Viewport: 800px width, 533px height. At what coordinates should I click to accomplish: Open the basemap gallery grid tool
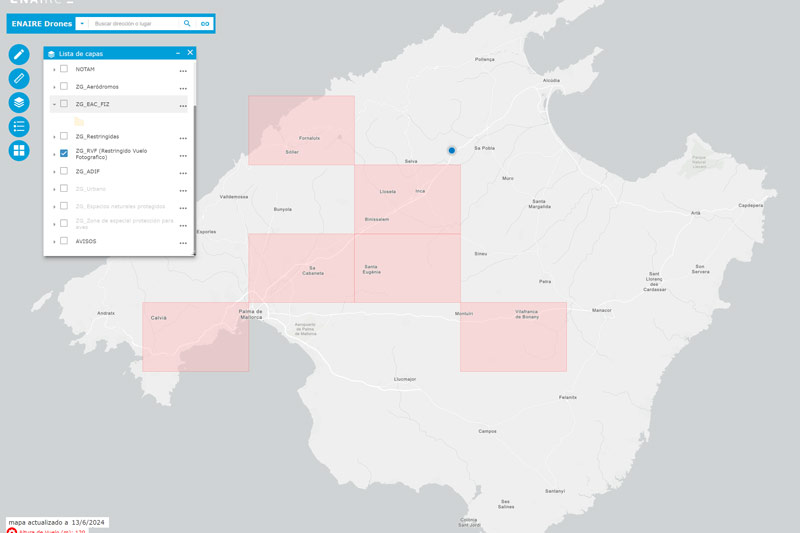tap(19, 151)
